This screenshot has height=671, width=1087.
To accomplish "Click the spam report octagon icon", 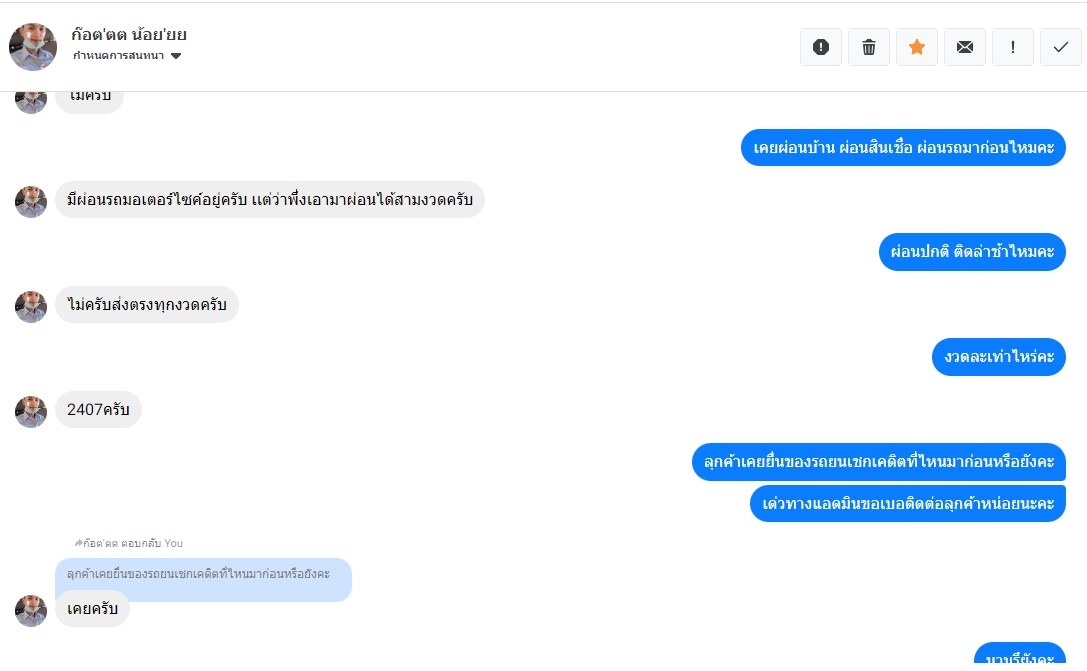I will click(821, 47).
